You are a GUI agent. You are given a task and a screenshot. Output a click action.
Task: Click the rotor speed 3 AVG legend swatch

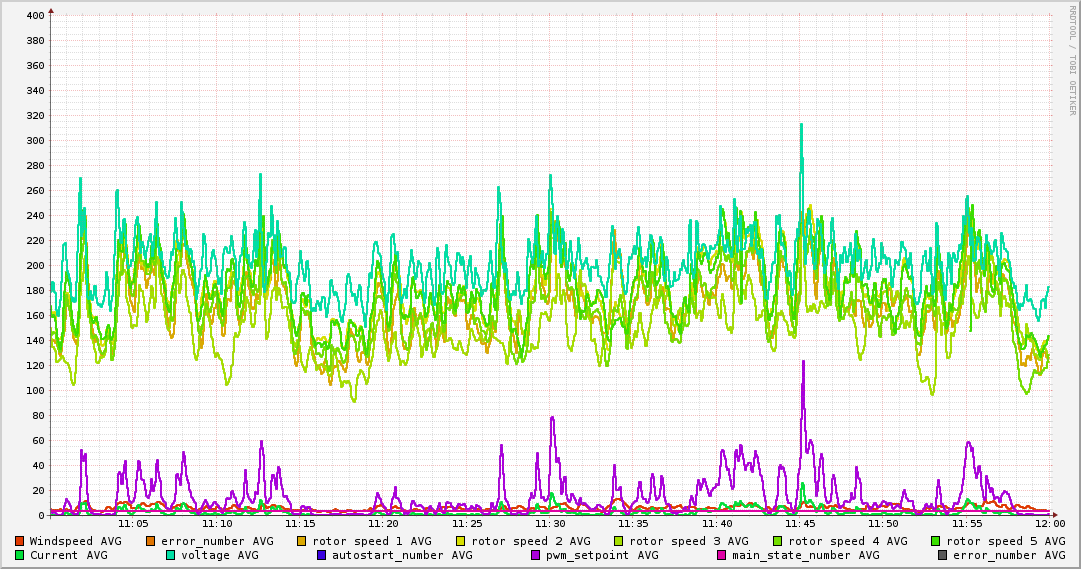[x=619, y=541]
